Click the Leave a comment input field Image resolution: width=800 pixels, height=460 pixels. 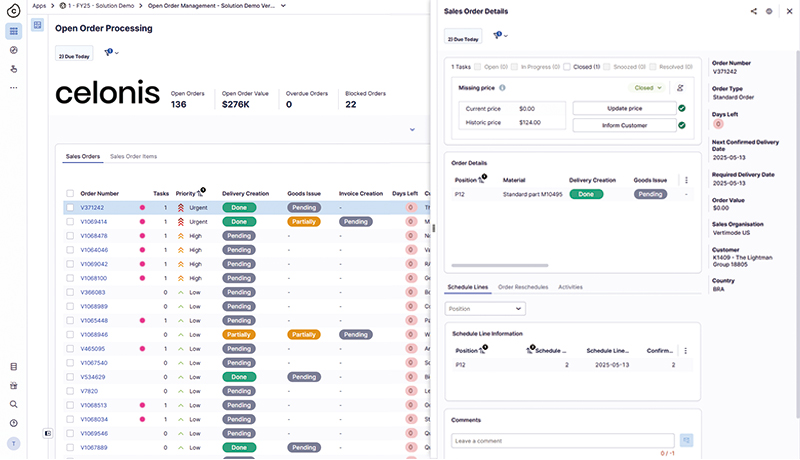(560, 440)
